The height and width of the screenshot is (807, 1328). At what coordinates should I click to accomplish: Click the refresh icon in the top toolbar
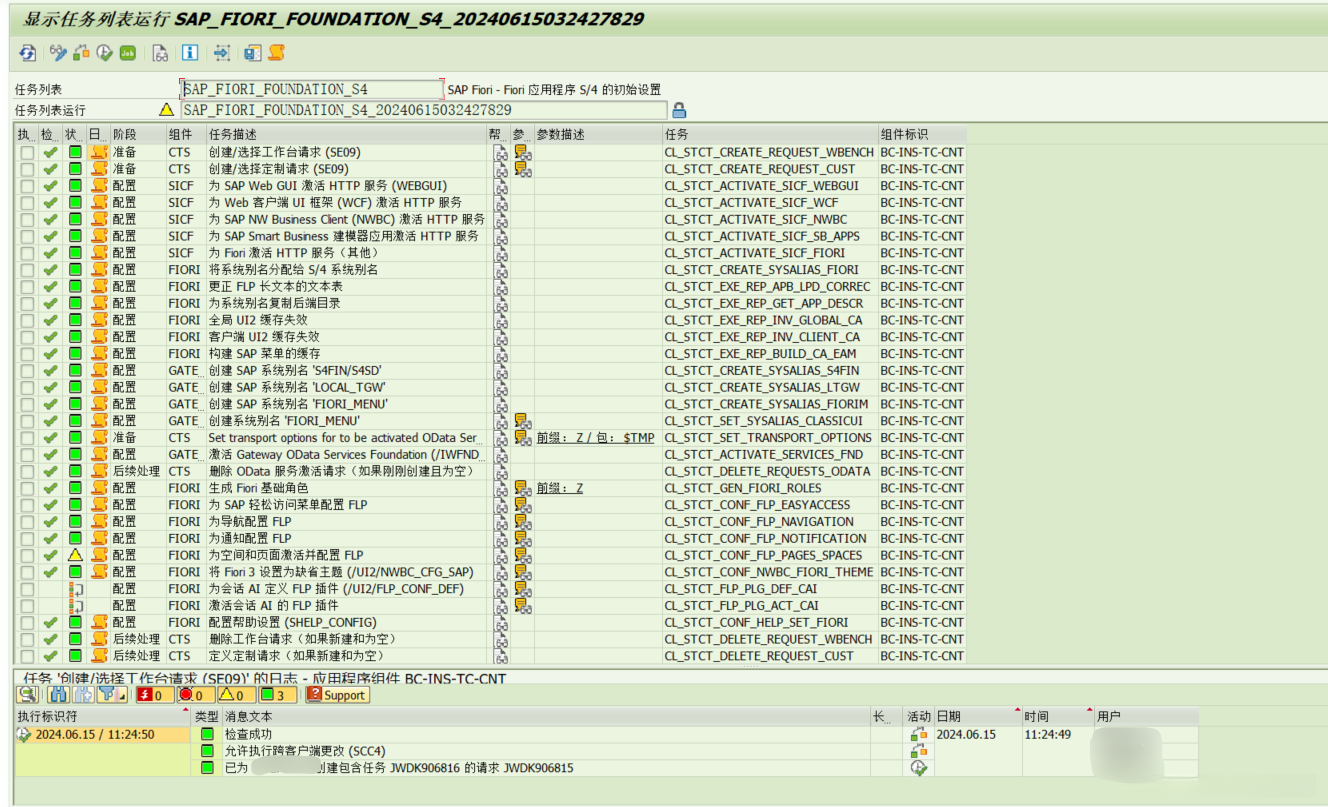pos(27,53)
